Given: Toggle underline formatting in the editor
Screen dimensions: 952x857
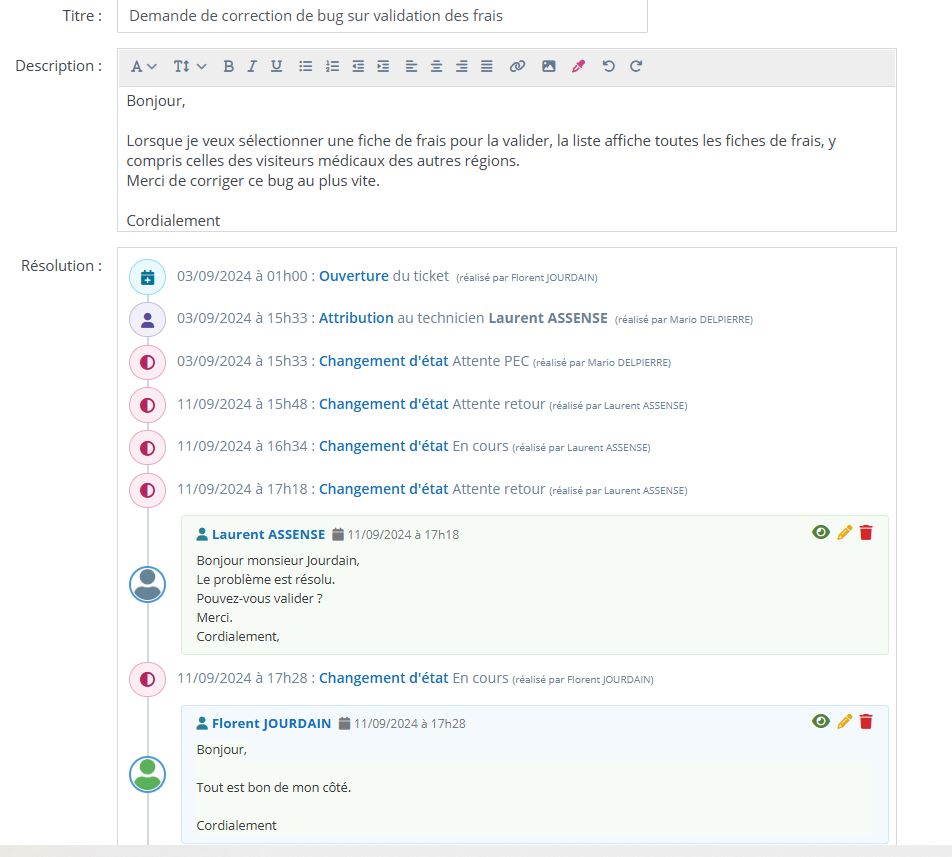Looking at the screenshot, I should pos(276,66).
